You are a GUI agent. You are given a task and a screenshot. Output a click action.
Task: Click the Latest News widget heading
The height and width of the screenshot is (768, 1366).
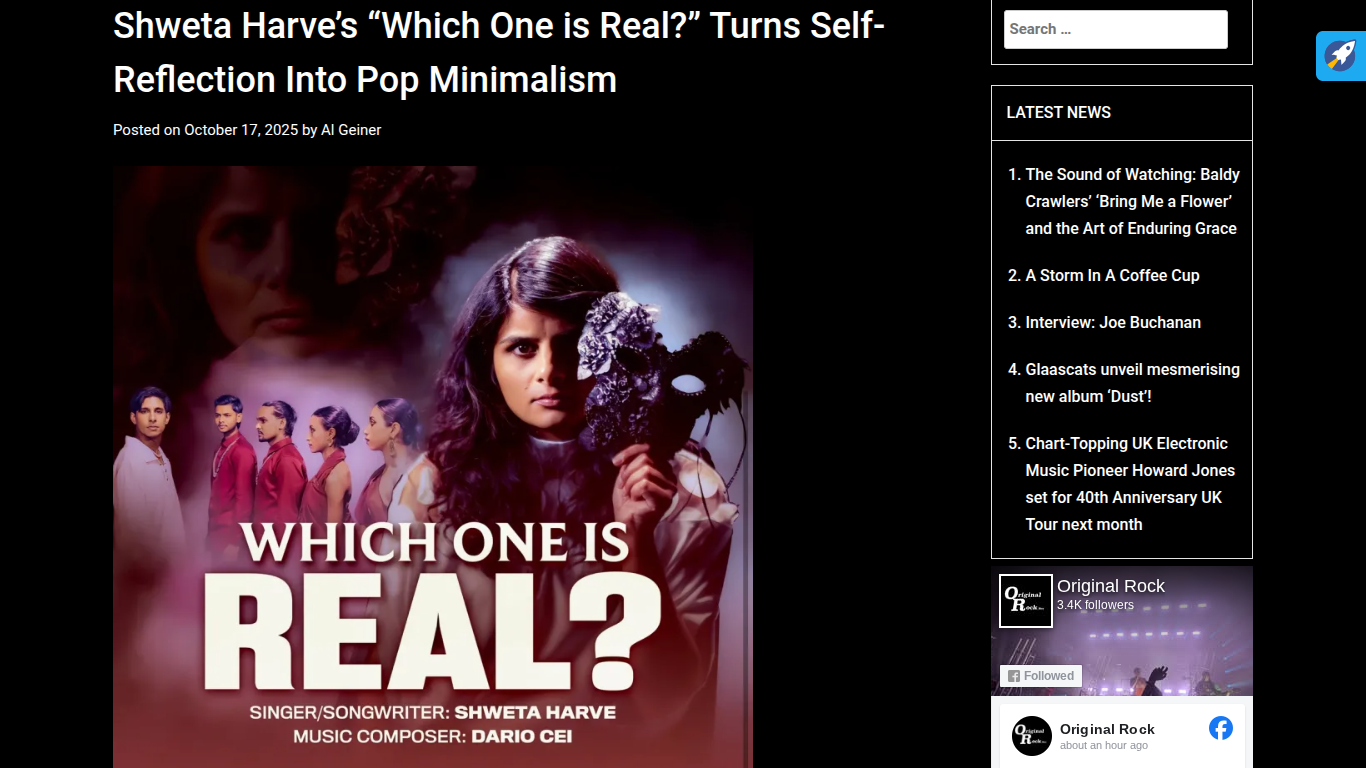(1058, 113)
